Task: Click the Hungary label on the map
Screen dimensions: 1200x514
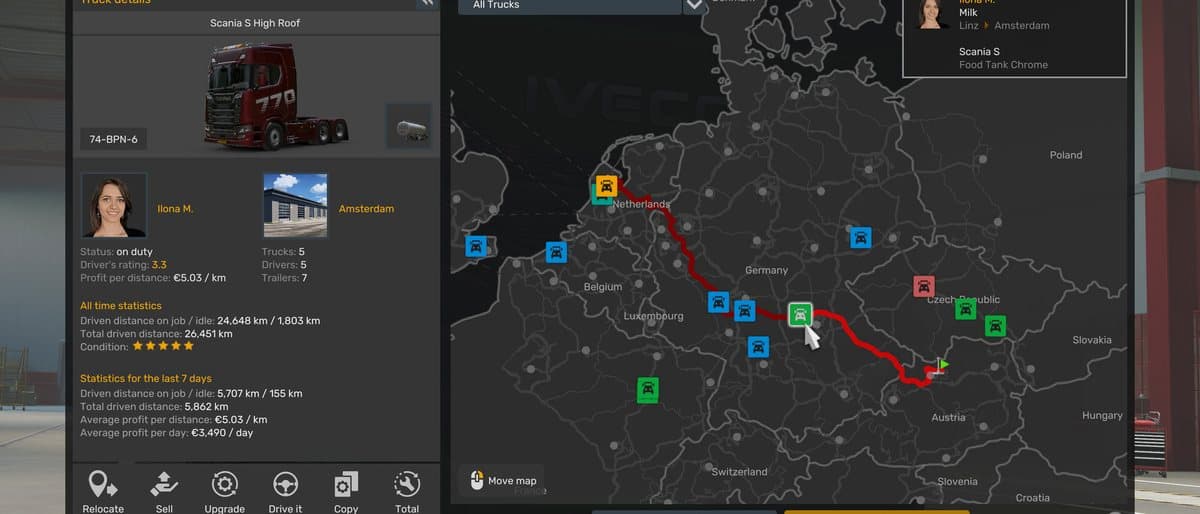Action: (x=1102, y=415)
